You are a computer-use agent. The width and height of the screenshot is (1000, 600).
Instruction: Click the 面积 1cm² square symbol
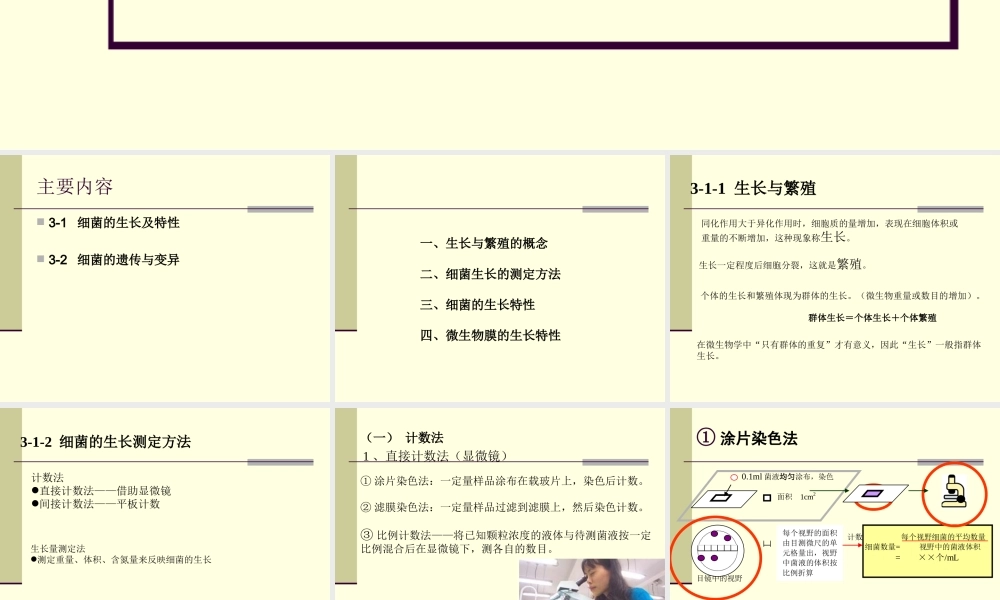coord(767,498)
